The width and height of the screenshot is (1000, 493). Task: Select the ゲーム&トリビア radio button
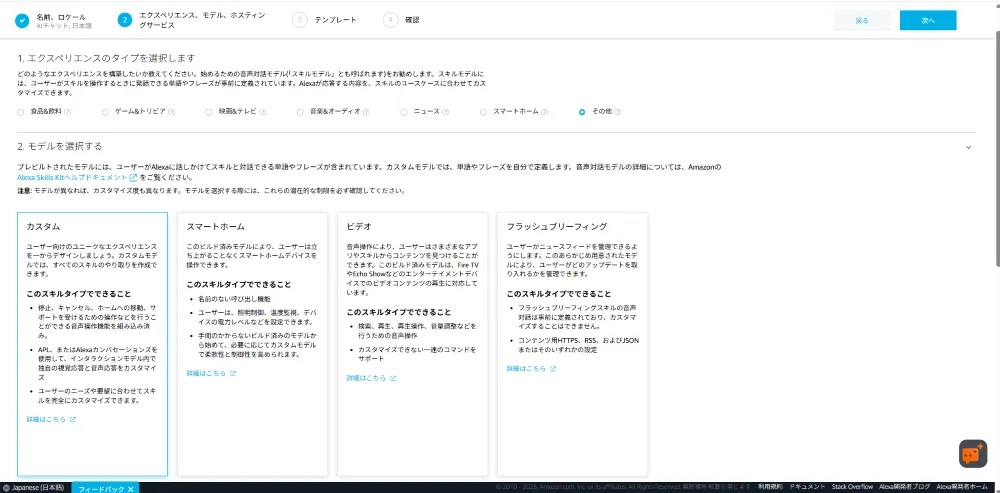[105, 112]
